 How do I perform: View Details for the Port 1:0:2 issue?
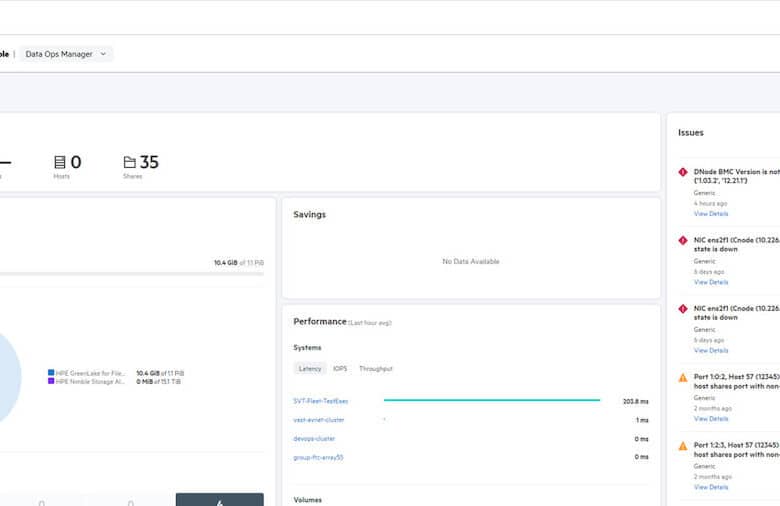tap(711, 419)
